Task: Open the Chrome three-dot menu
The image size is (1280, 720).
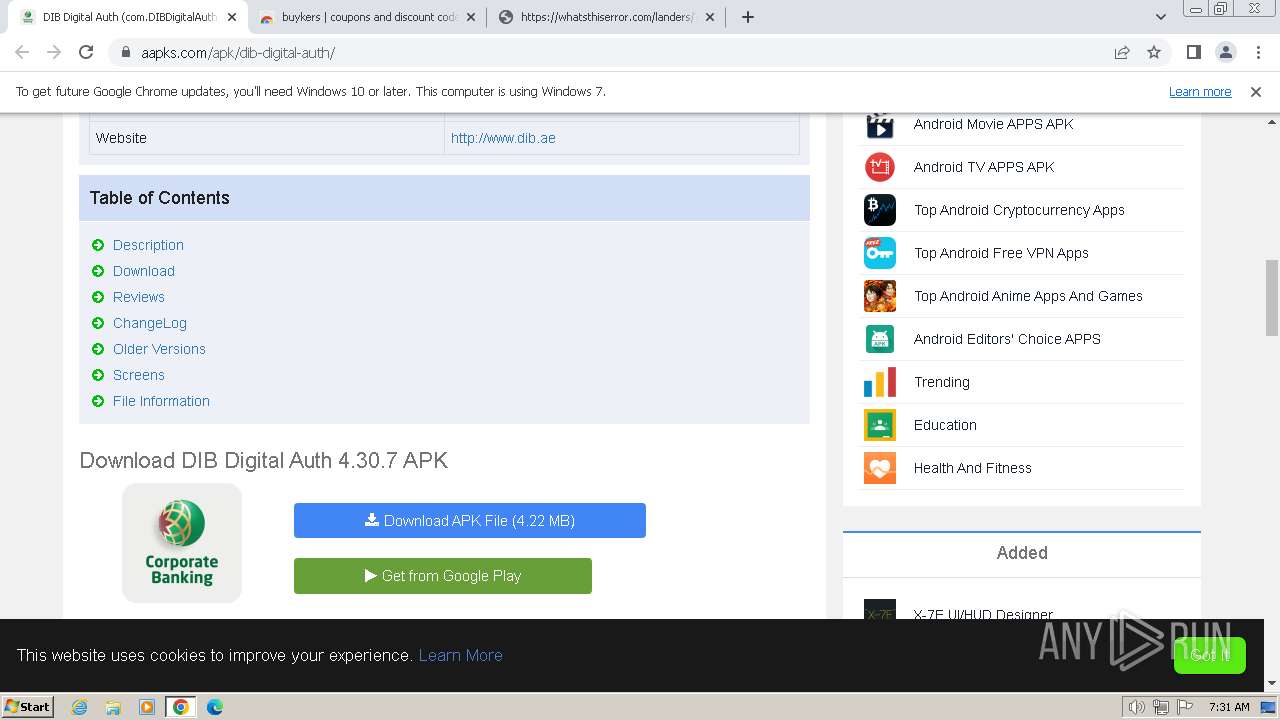Action: click(1259, 52)
